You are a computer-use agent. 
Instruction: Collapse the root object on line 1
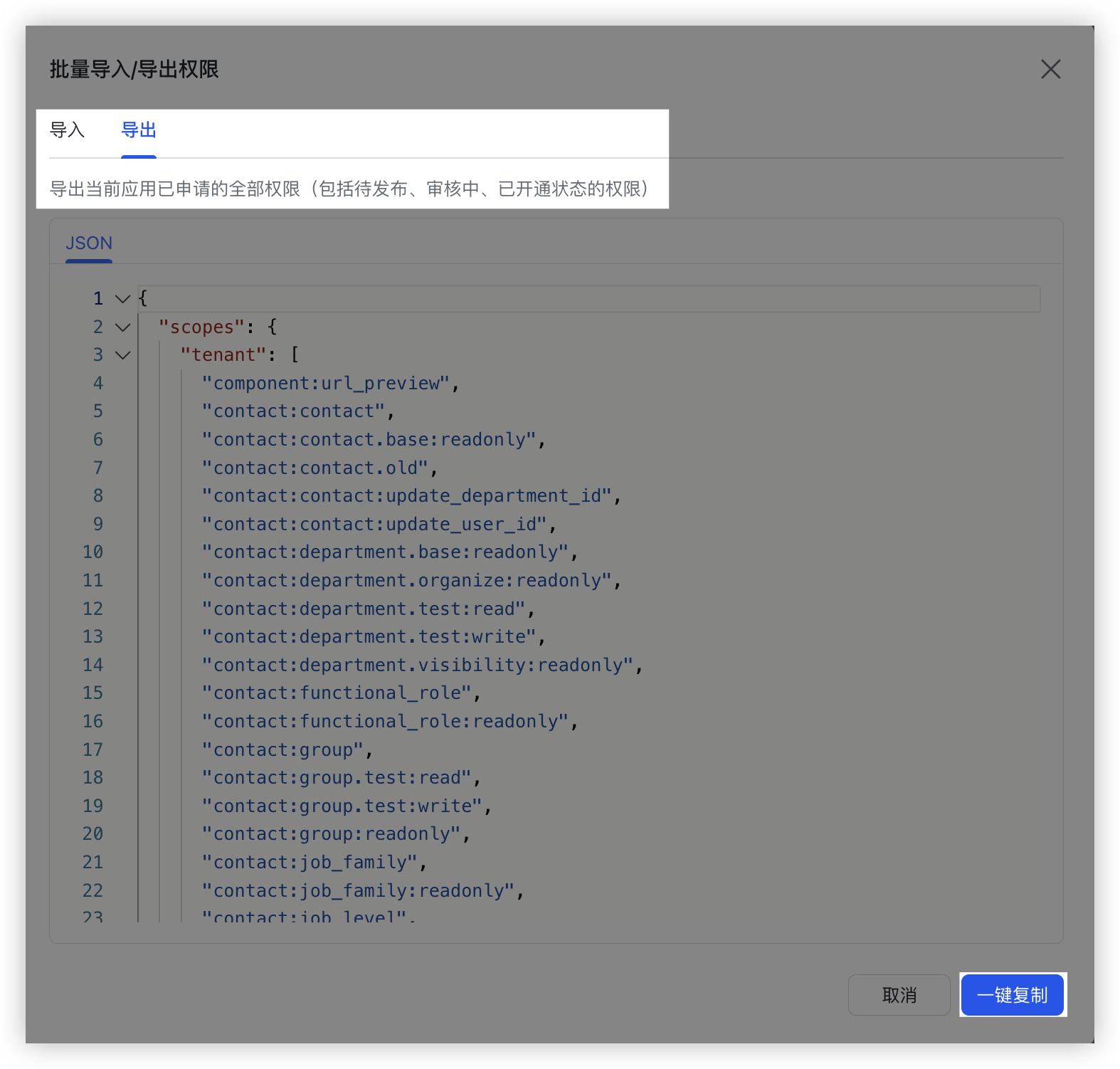point(122,299)
